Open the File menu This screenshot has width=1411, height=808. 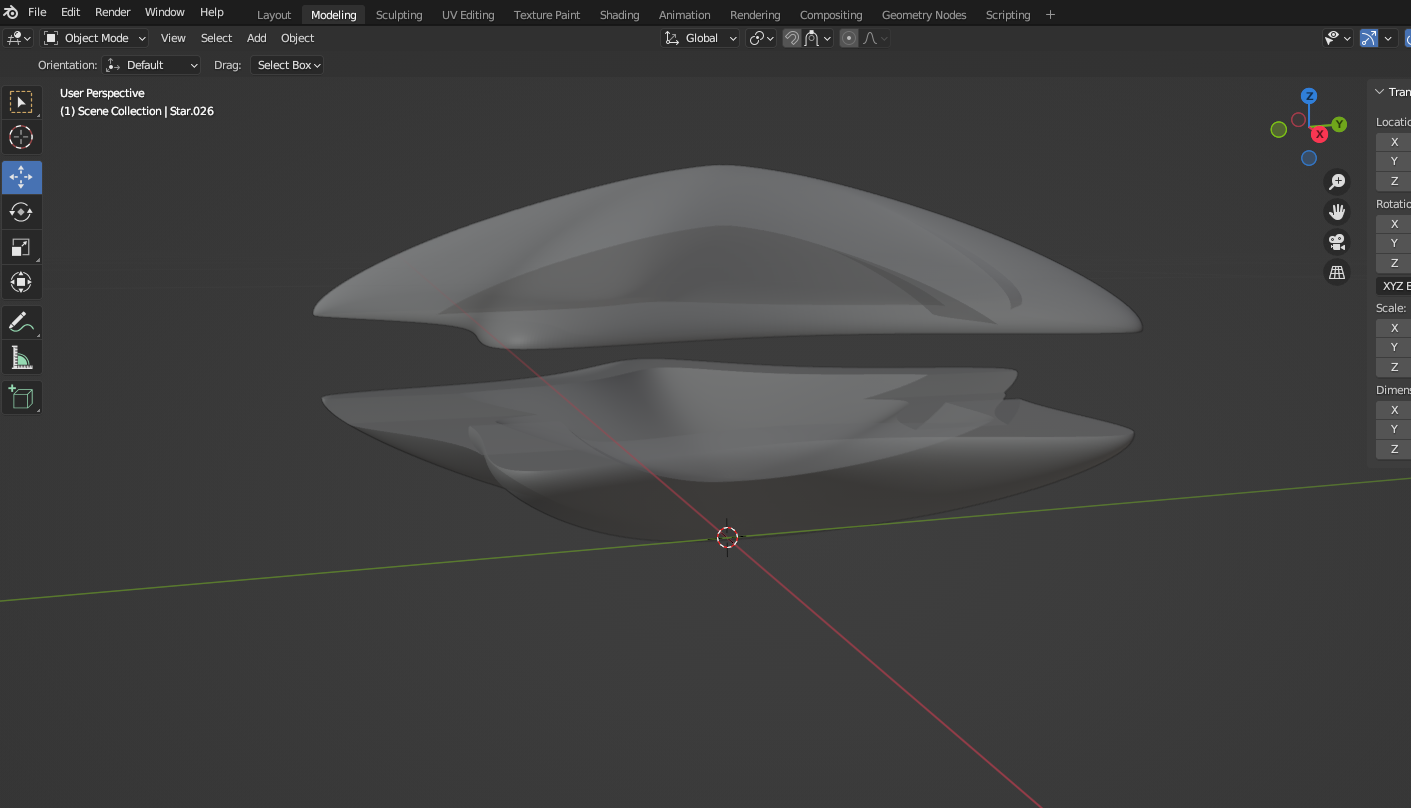(37, 12)
